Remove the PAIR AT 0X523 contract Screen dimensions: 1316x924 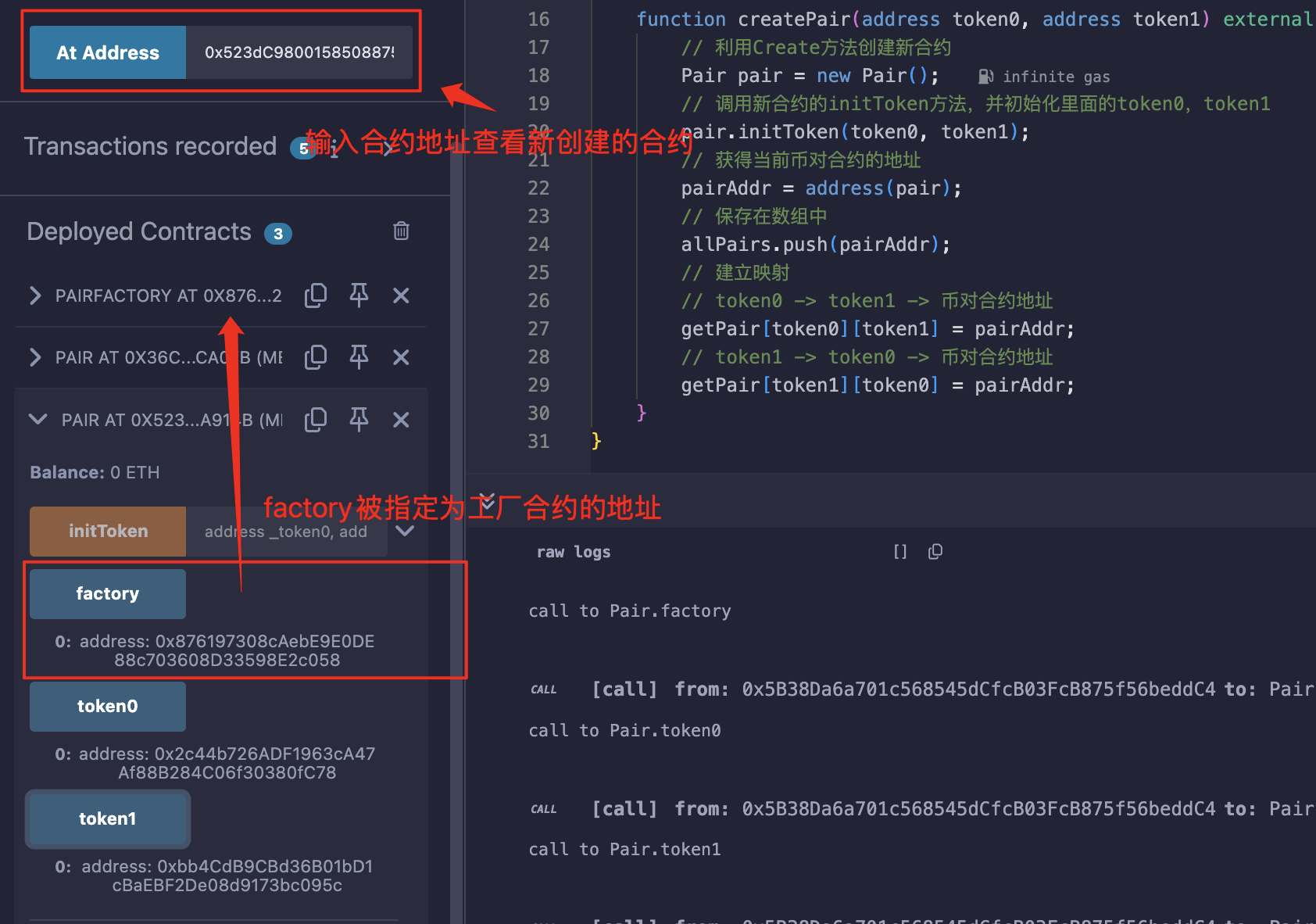[401, 420]
